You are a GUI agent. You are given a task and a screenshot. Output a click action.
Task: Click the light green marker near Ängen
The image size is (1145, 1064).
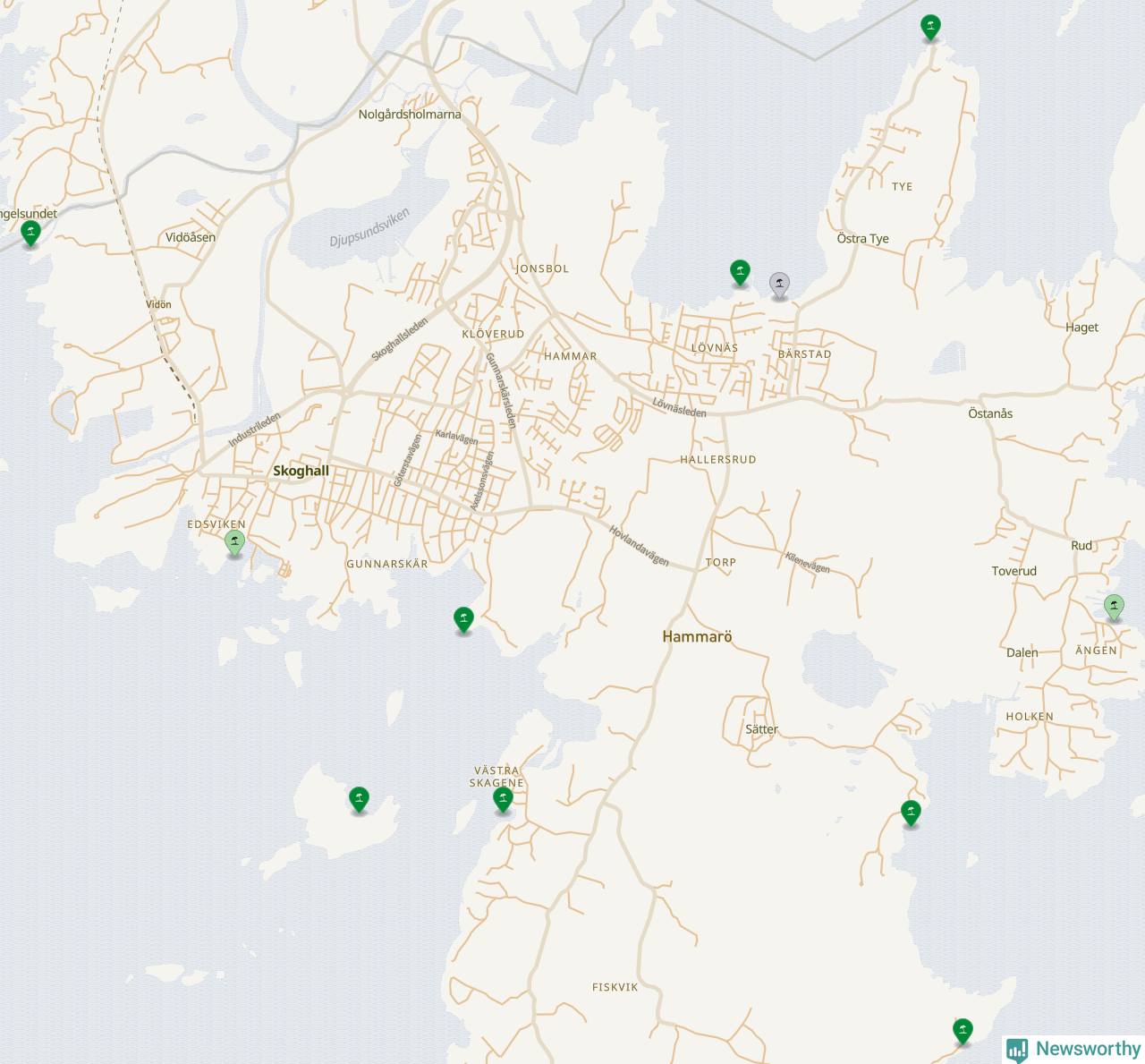coord(1114,608)
